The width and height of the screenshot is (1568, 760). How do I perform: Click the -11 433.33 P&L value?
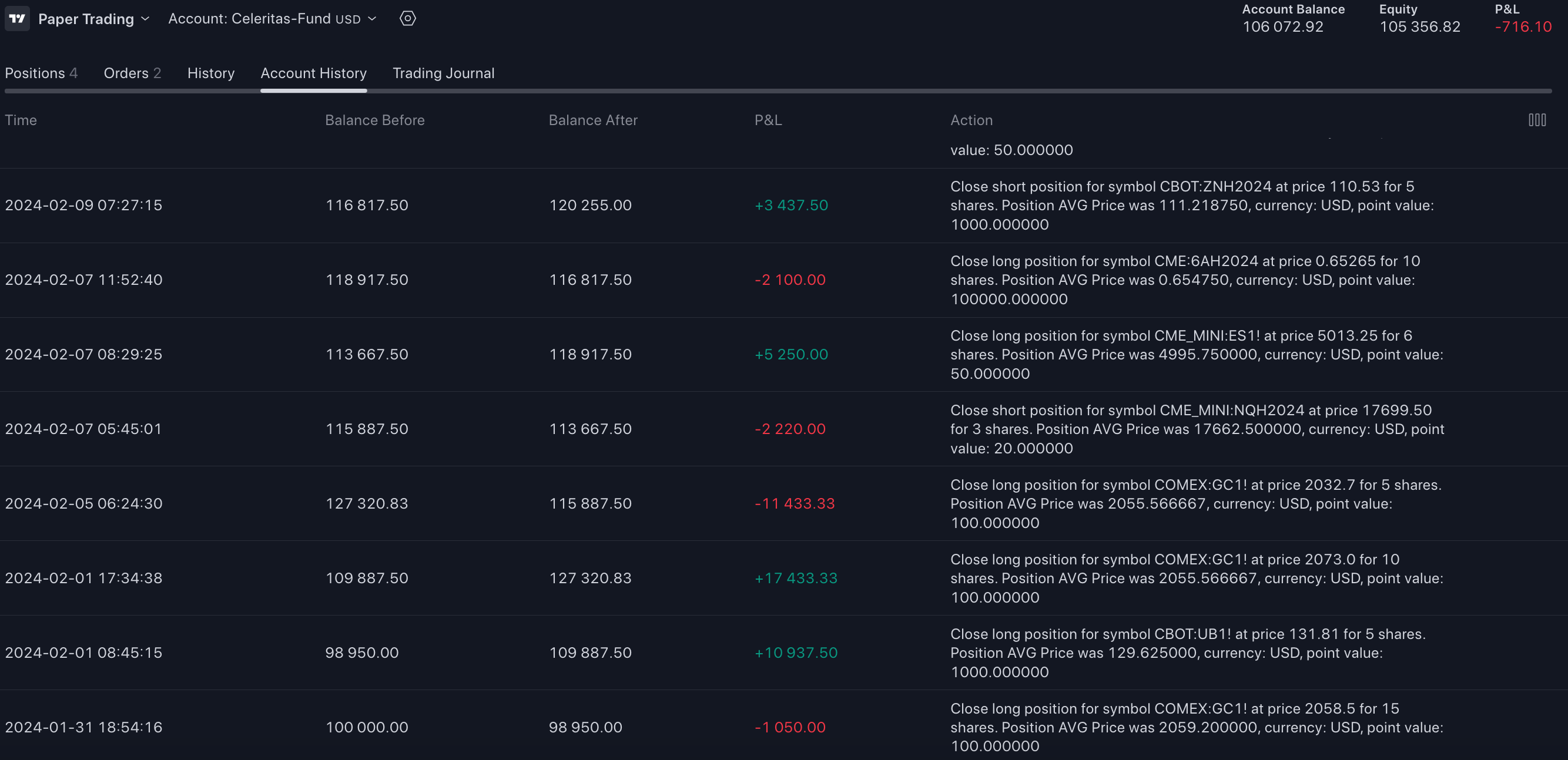pos(795,503)
